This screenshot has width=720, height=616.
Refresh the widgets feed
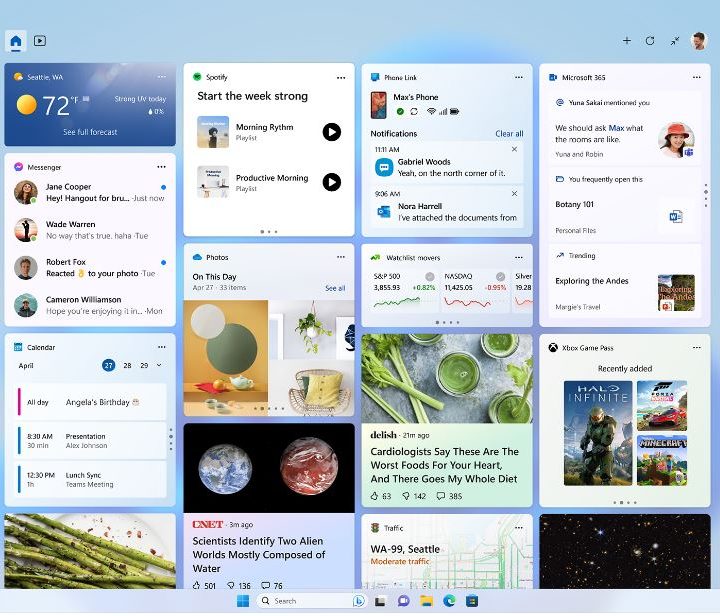pyautogui.click(x=650, y=41)
